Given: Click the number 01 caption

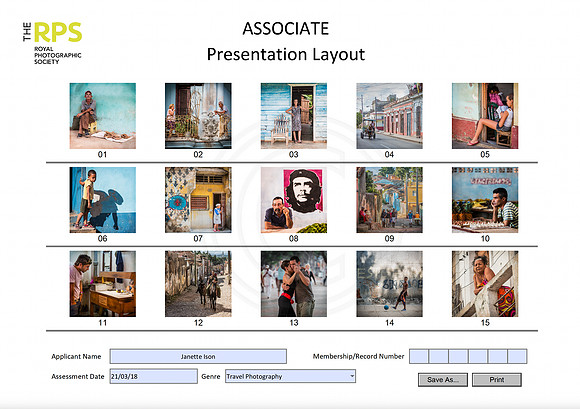Looking at the screenshot, I should pyautogui.click(x=102, y=155).
